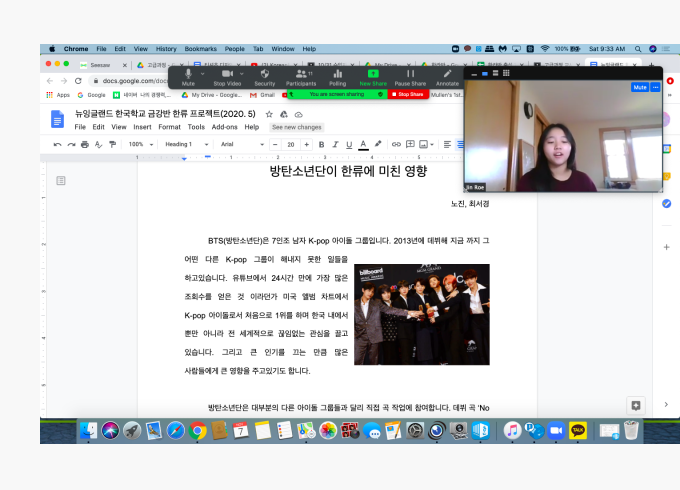Image resolution: width=680 pixels, height=490 pixels.
Task: Open the Zoom Security shield menu
Action: click(x=265, y=77)
